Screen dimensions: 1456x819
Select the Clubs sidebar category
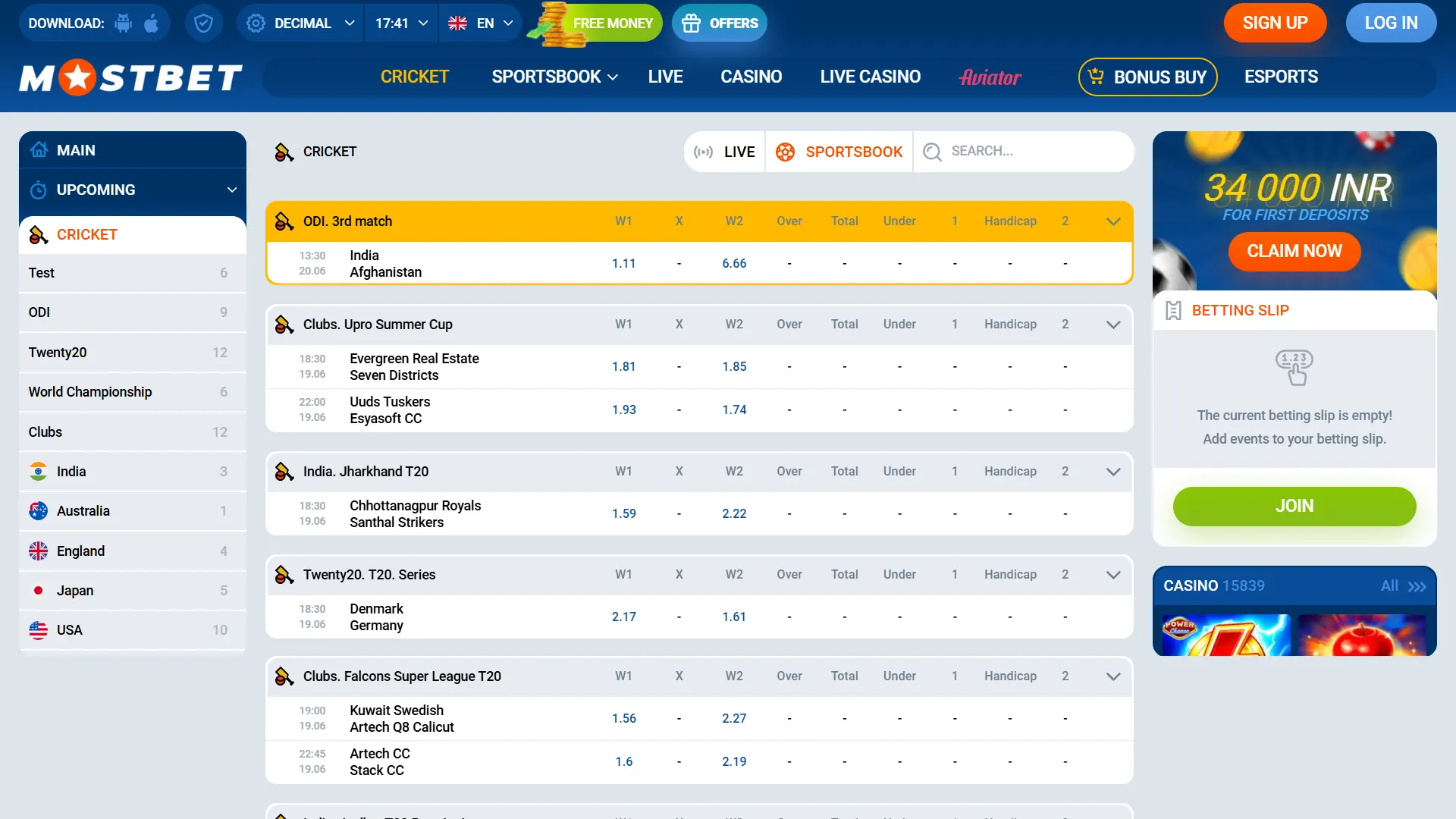(133, 432)
